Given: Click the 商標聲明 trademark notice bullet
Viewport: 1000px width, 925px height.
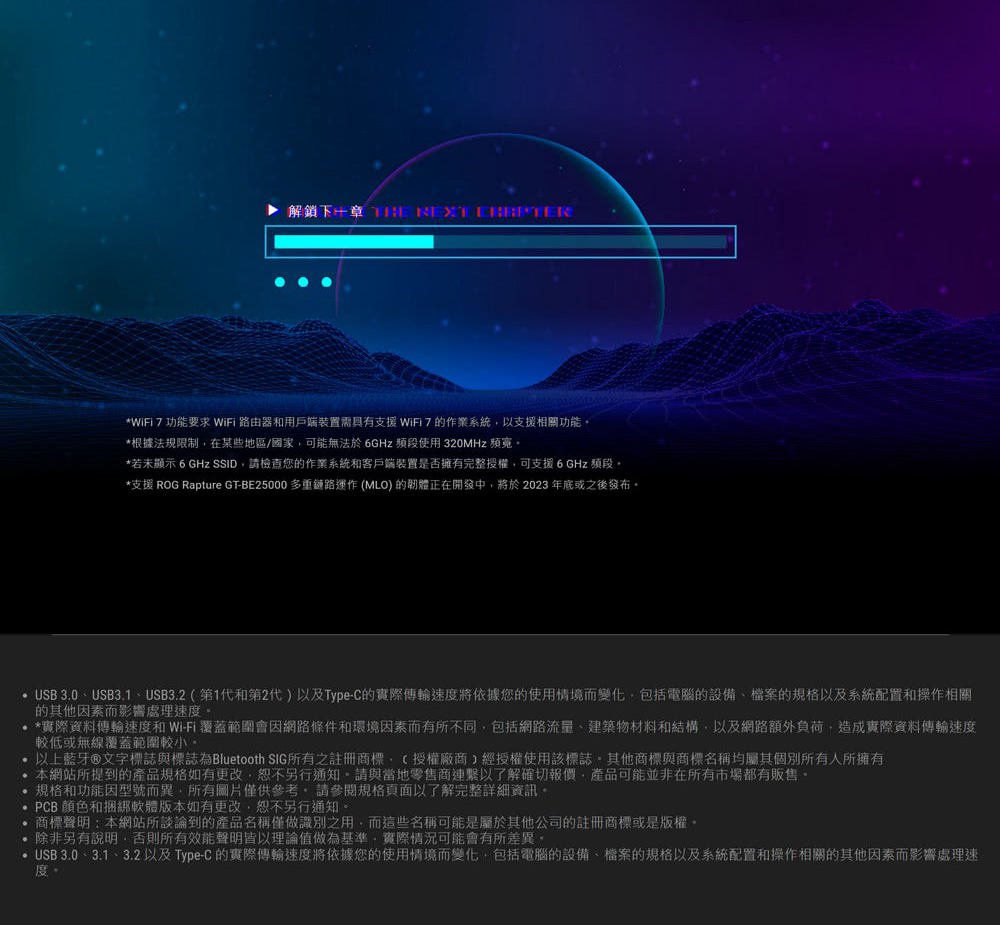Looking at the screenshot, I should [x=366, y=823].
